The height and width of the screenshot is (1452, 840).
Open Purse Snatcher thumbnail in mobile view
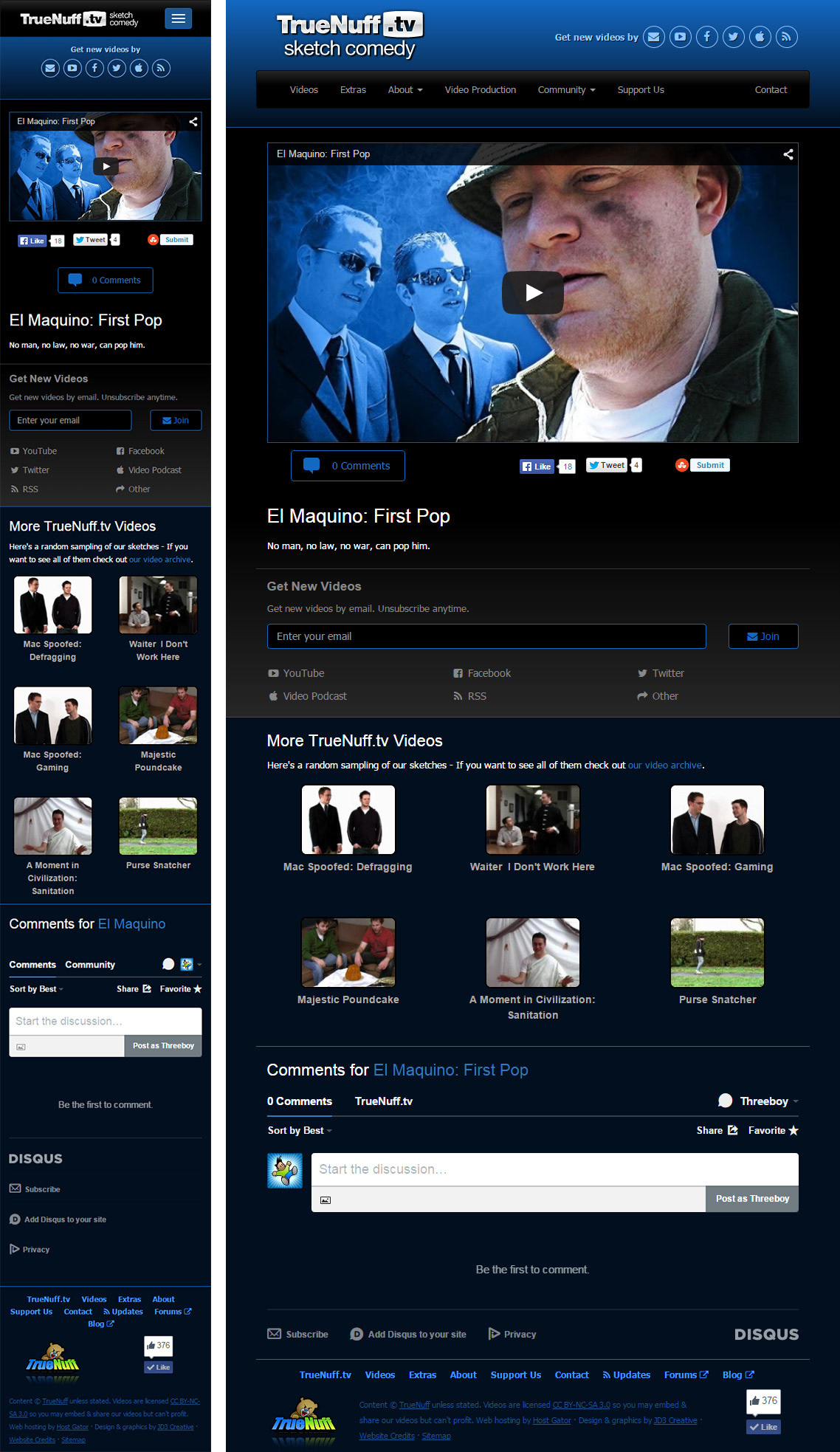coord(158,826)
